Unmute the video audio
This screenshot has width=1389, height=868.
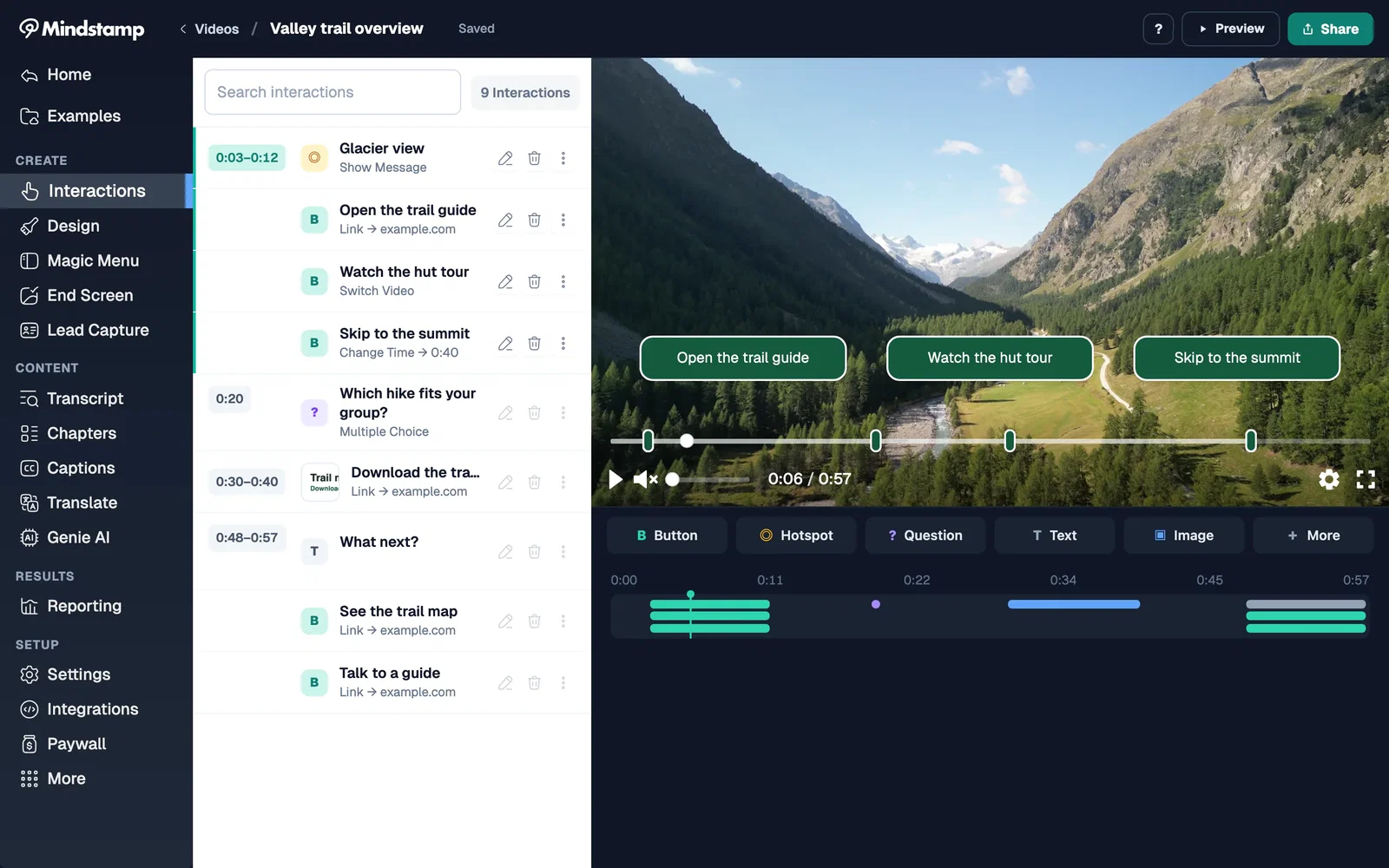click(x=645, y=479)
